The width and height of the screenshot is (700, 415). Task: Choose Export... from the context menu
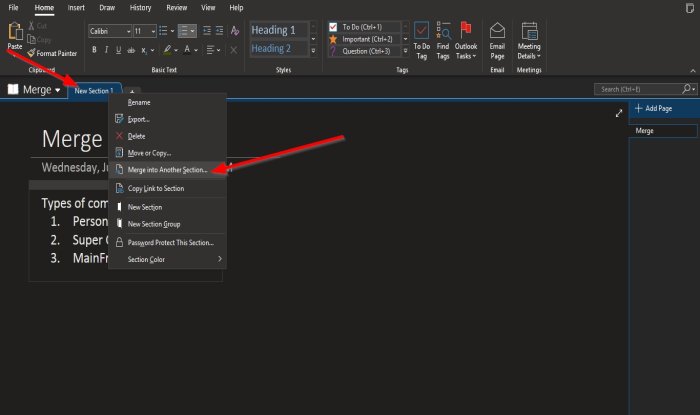167,119
